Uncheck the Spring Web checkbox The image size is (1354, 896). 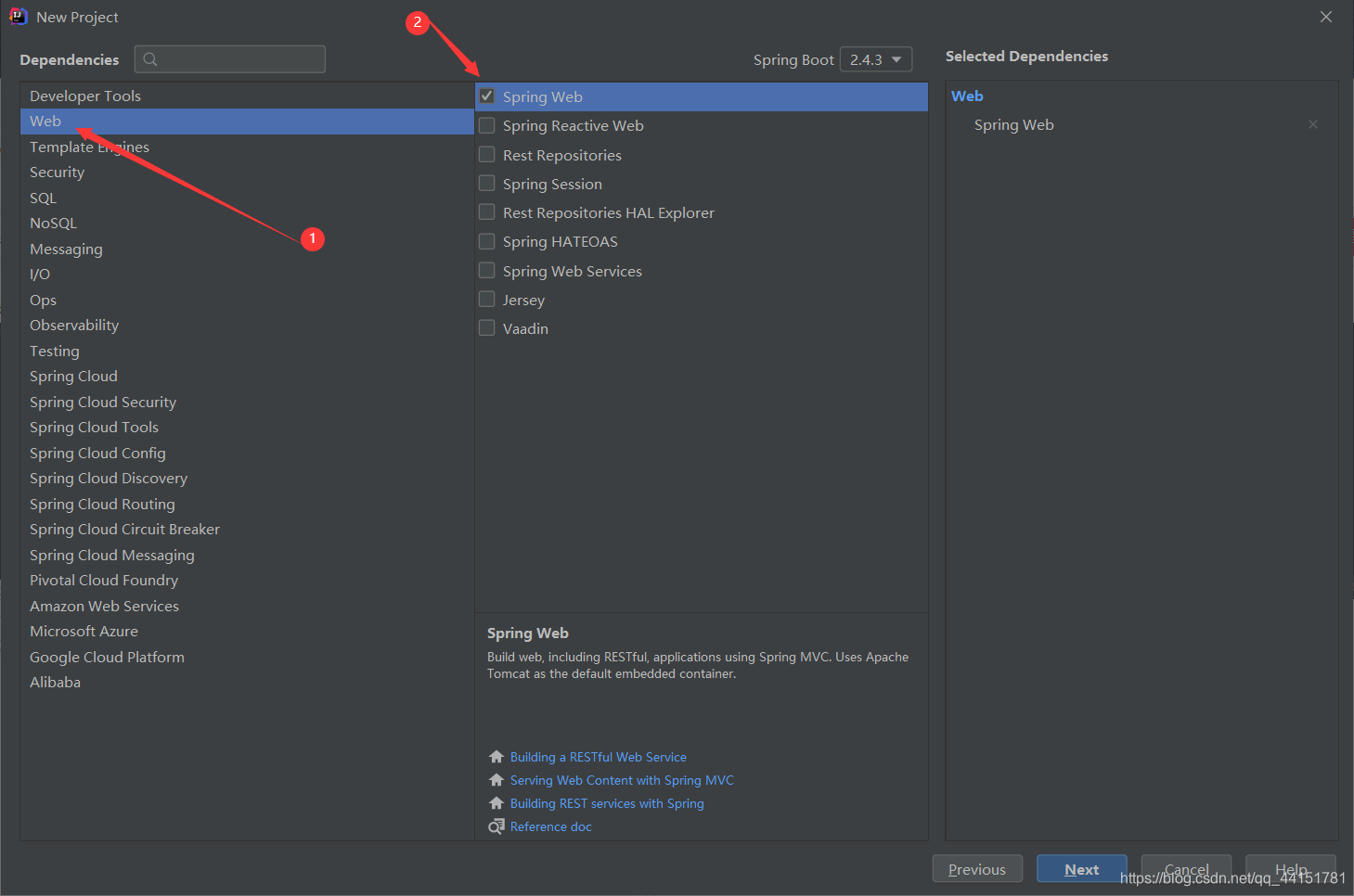(486, 96)
